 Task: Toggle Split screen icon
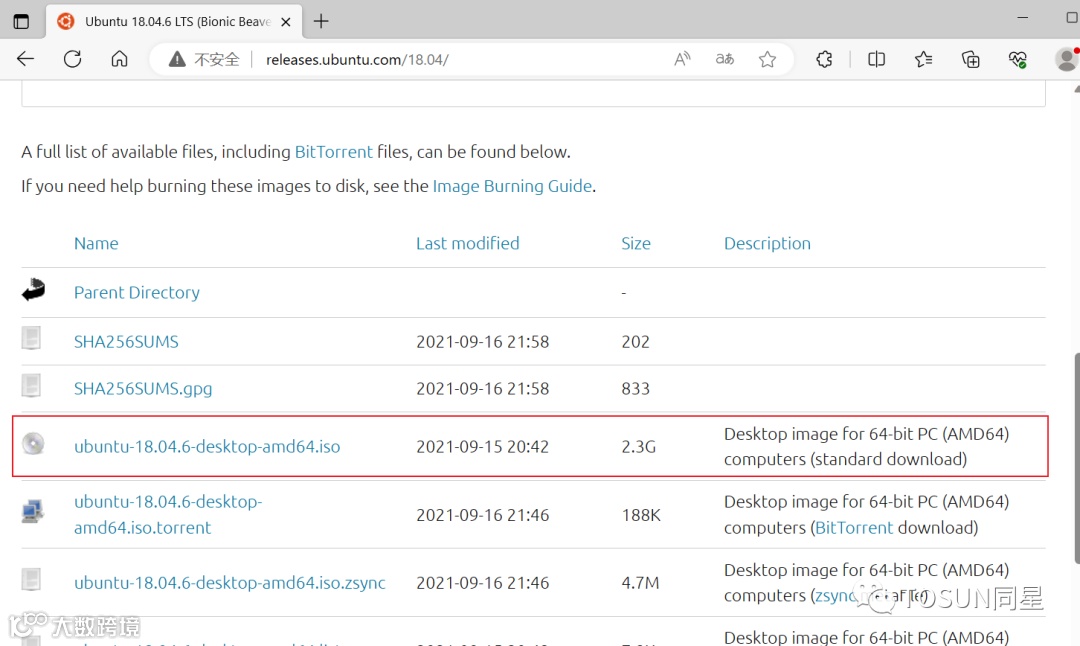pyautogui.click(x=877, y=59)
